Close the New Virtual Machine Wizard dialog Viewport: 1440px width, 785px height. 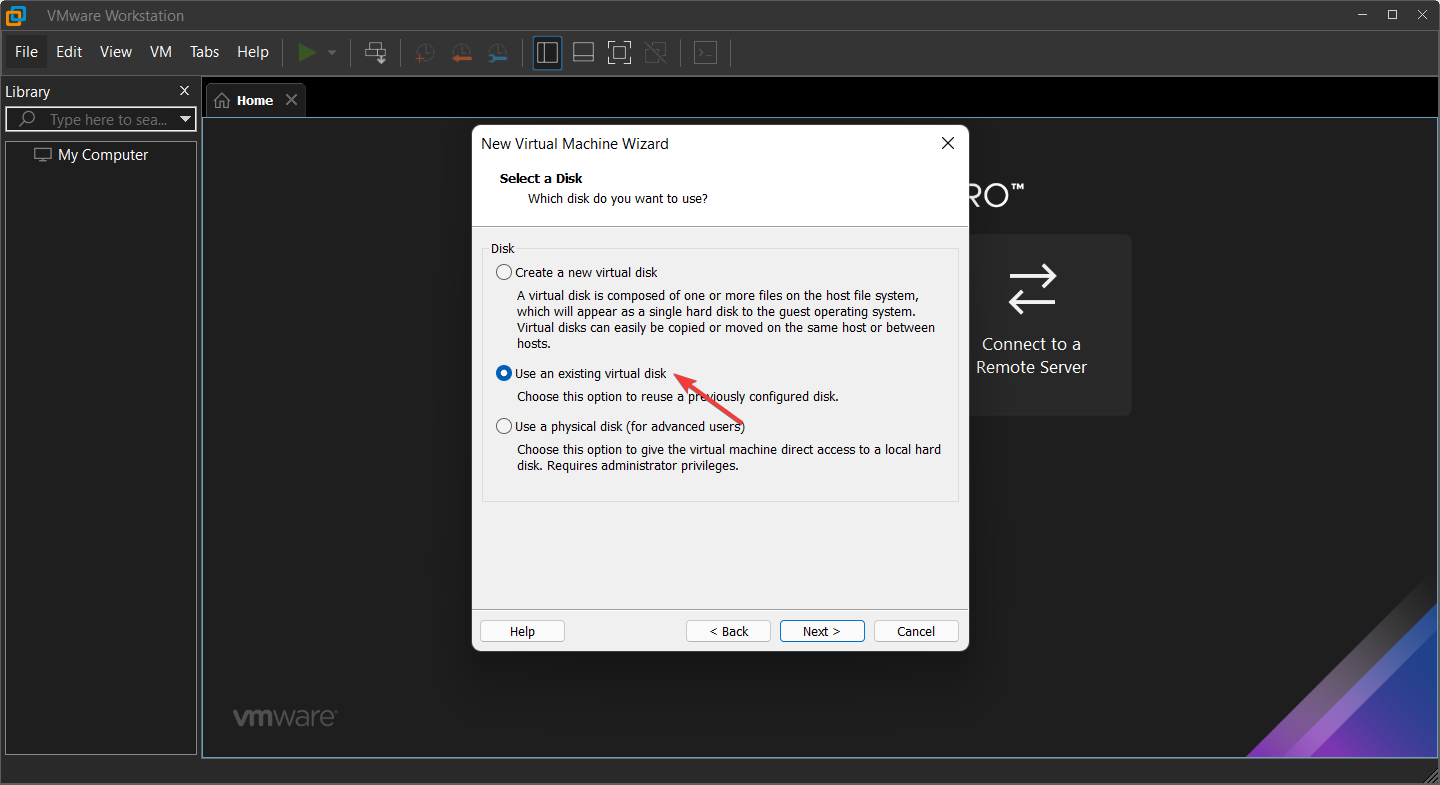coord(948,143)
